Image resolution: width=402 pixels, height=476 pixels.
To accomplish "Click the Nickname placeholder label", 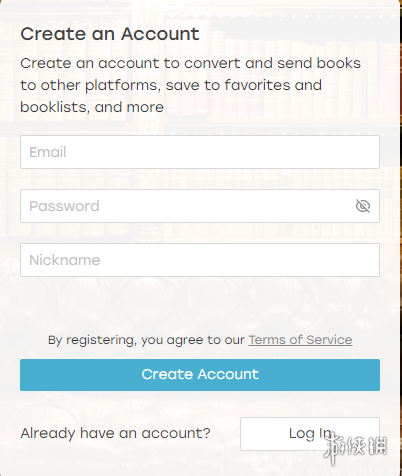I will [65, 260].
